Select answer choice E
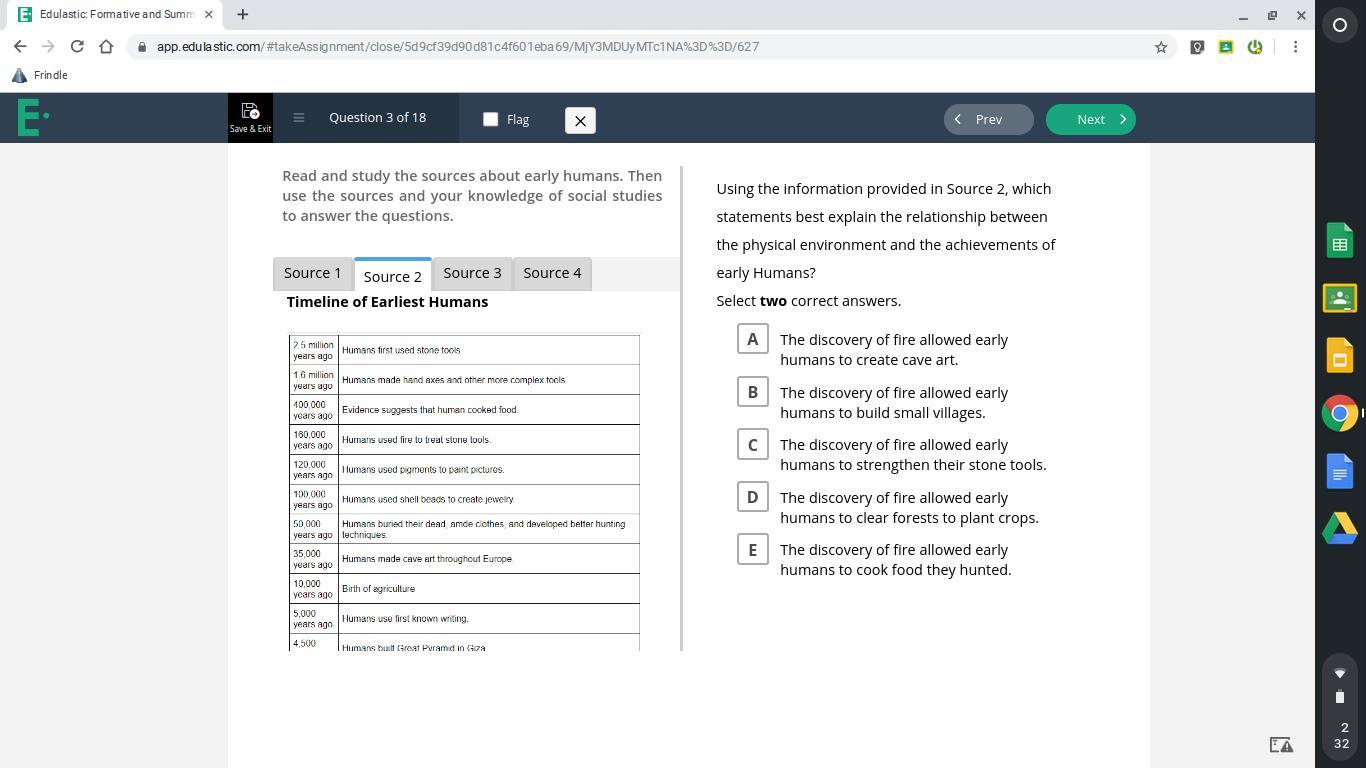1366x768 pixels. click(753, 550)
